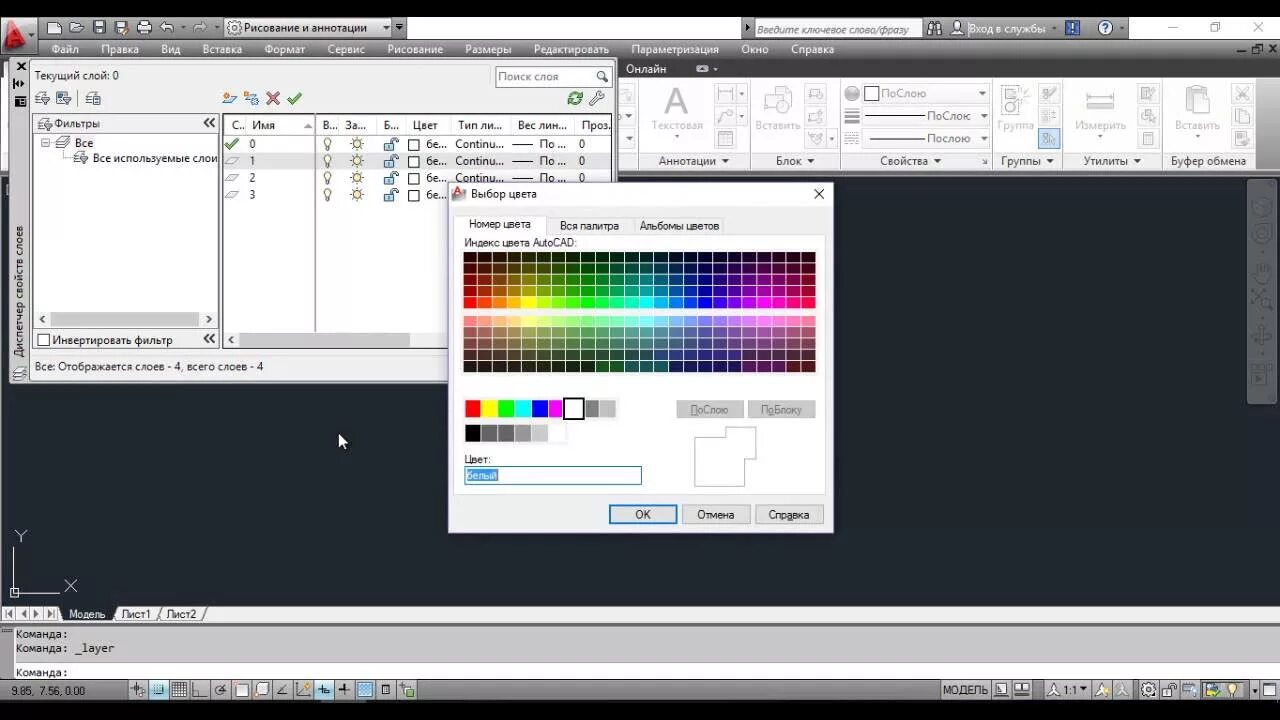This screenshot has width=1280, height=720.
Task: Click the Undo arrow in quick access toolbar
Action: click(166, 28)
